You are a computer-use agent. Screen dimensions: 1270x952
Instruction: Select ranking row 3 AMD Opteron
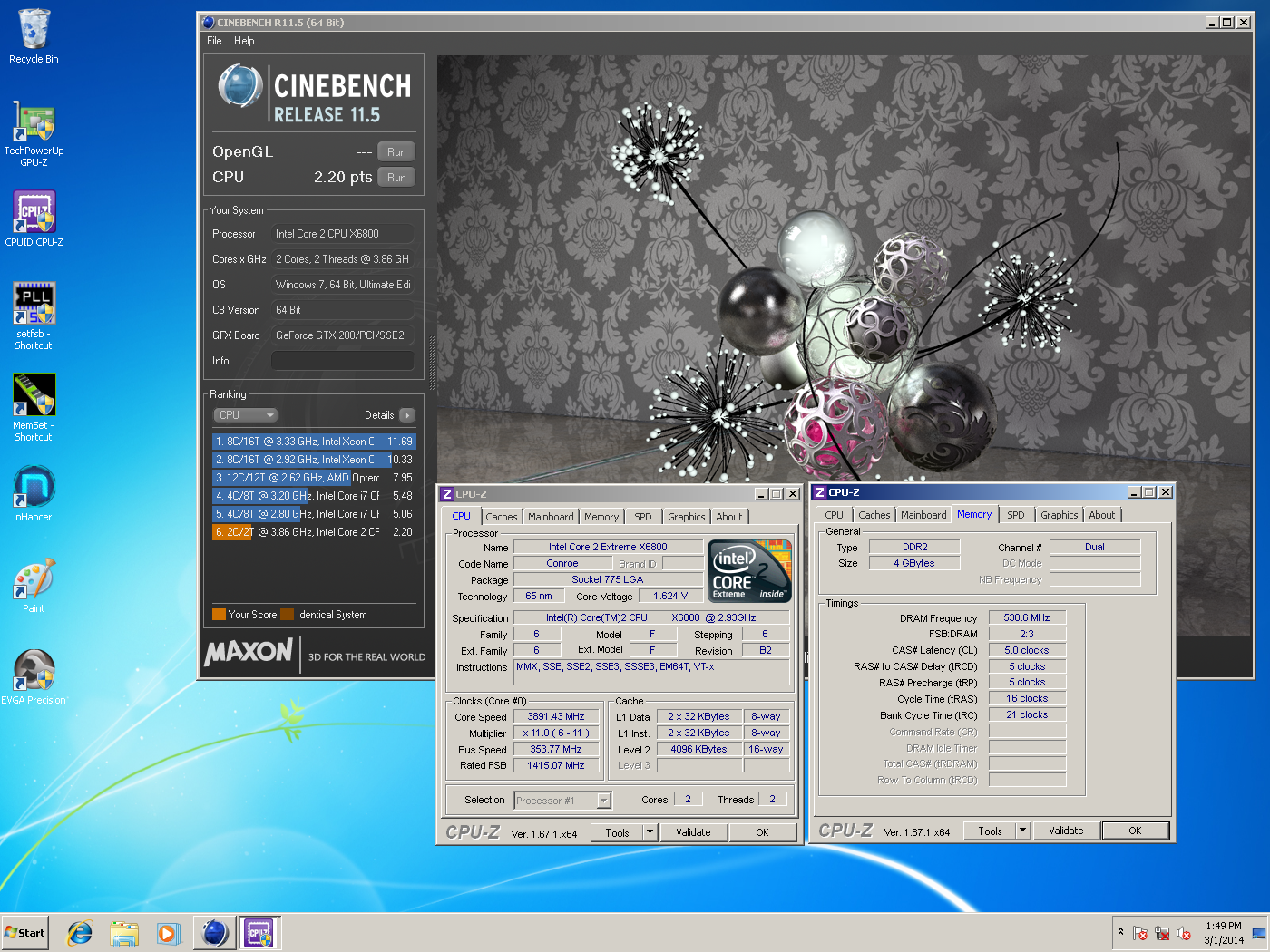tap(314, 478)
